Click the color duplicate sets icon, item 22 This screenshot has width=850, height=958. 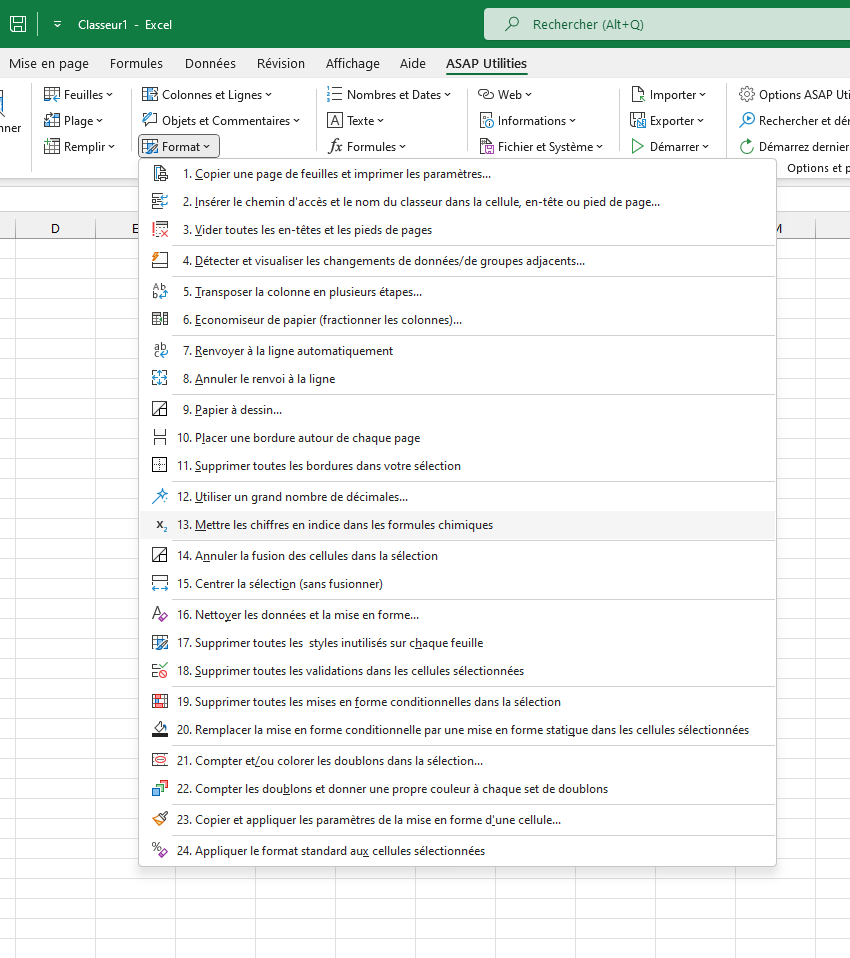160,788
